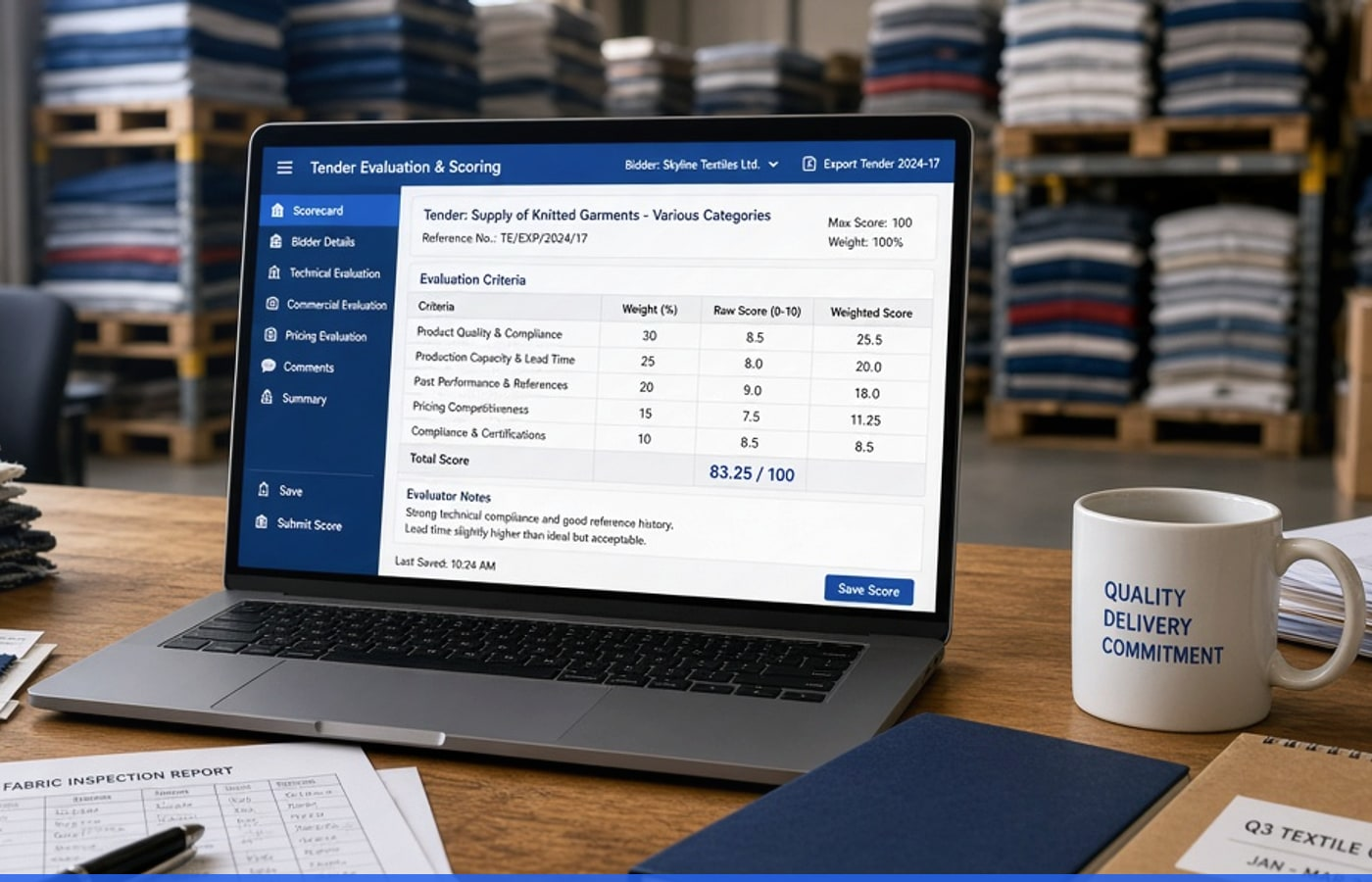Click the total score 83.25 / 100

pyautogui.click(x=752, y=473)
